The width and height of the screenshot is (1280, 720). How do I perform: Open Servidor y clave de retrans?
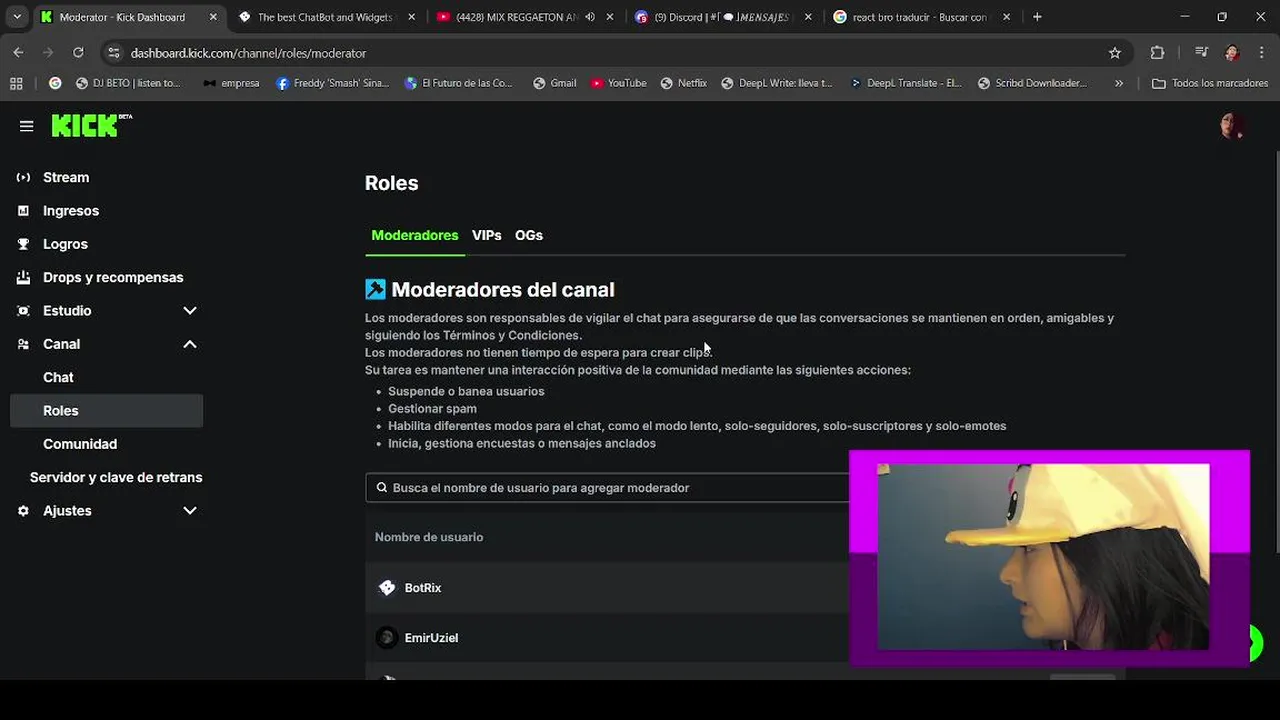point(116,477)
